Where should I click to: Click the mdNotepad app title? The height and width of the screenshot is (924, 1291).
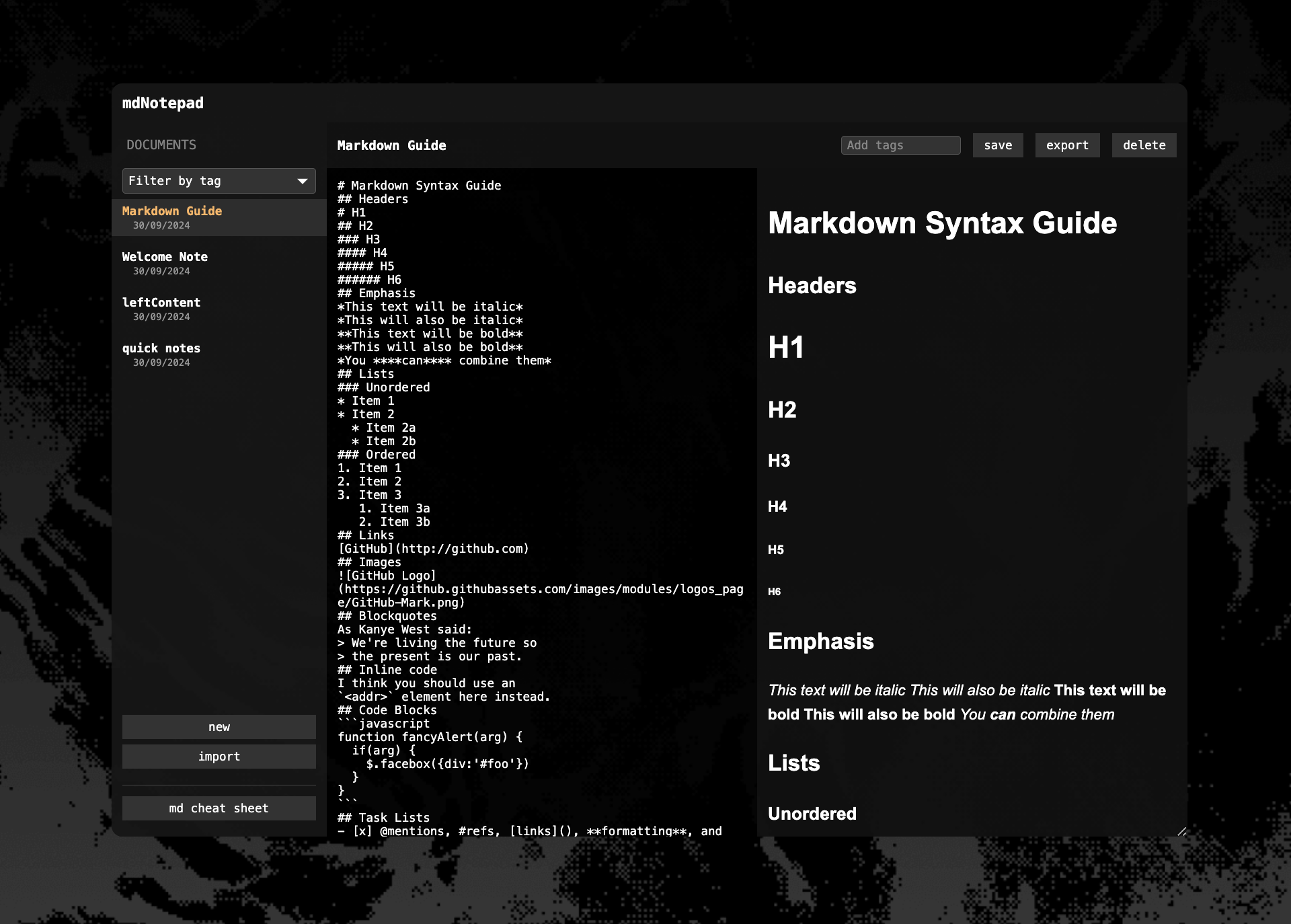click(x=163, y=103)
